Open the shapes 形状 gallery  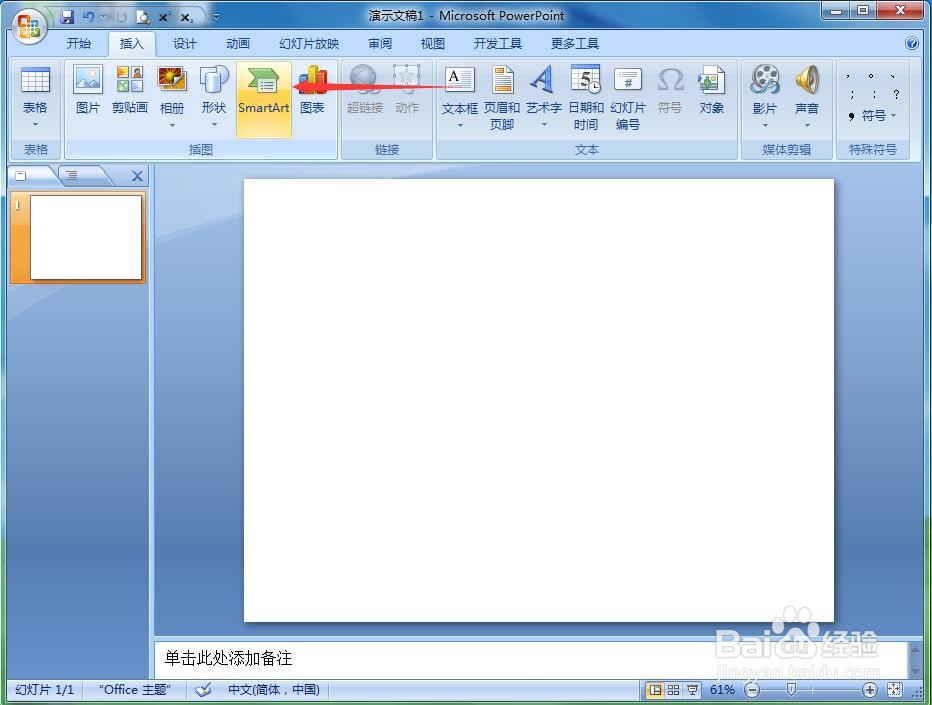[214, 98]
